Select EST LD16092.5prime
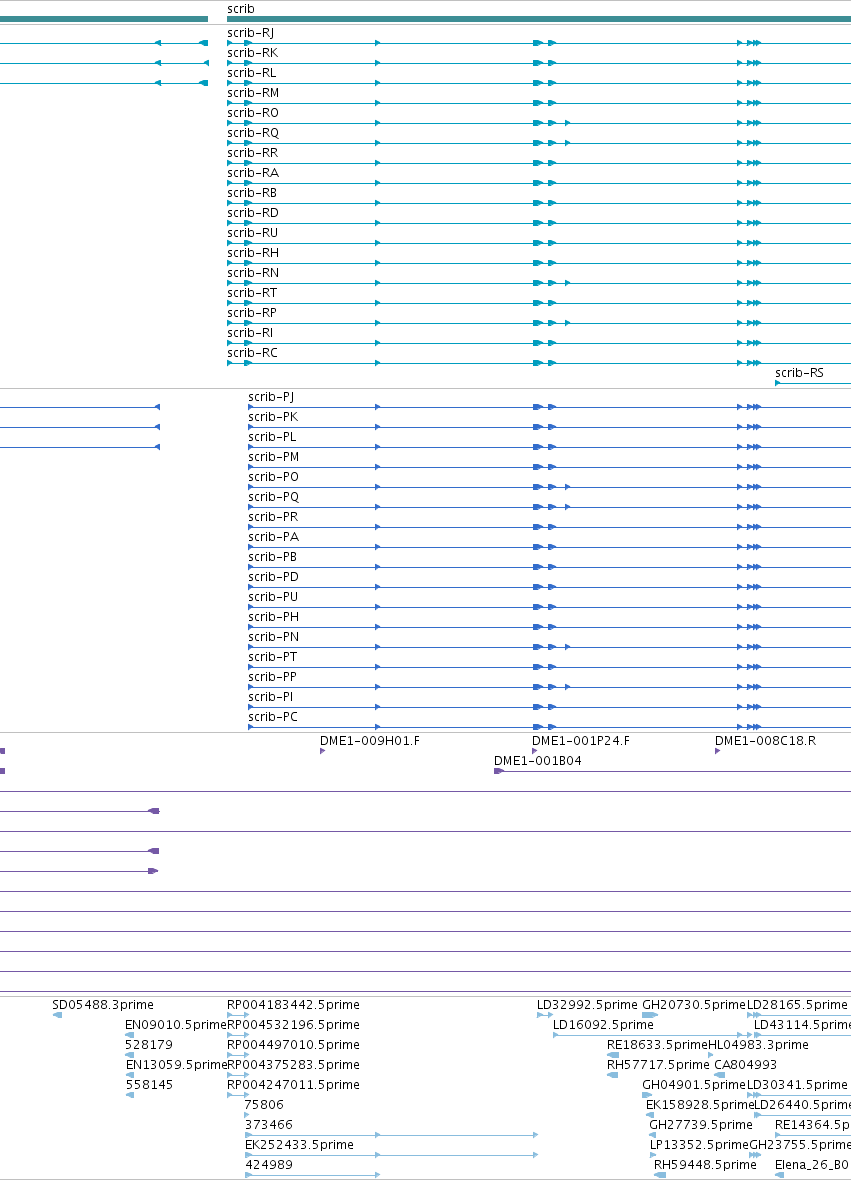The image size is (851, 1180). click(x=603, y=1025)
